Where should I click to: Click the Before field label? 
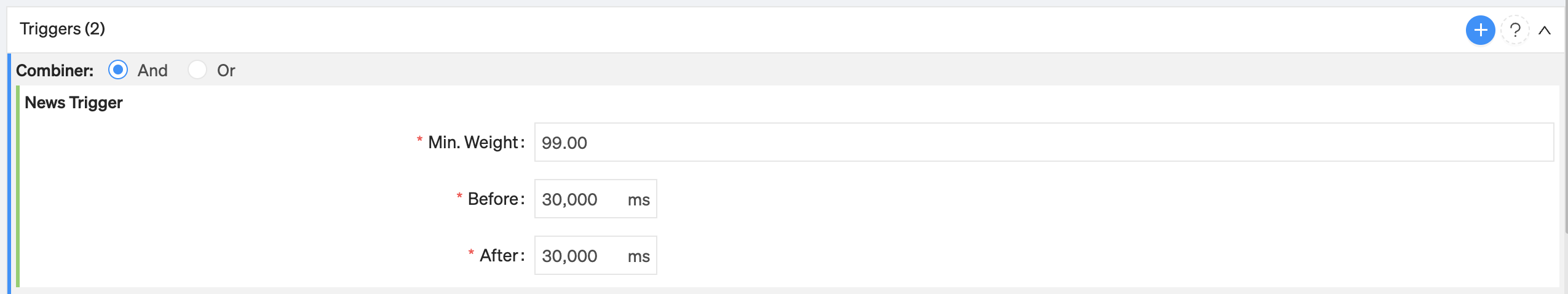pyautogui.click(x=496, y=199)
